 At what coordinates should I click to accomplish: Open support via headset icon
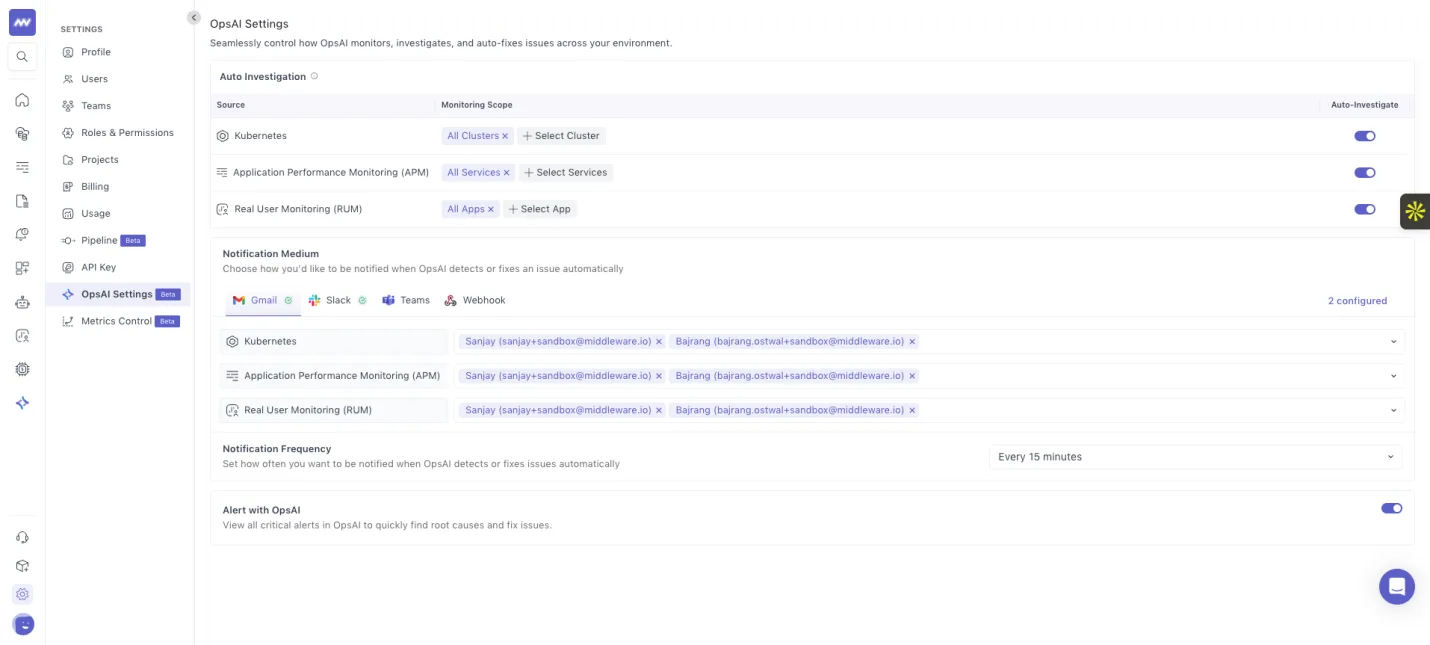pyautogui.click(x=22, y=537)
